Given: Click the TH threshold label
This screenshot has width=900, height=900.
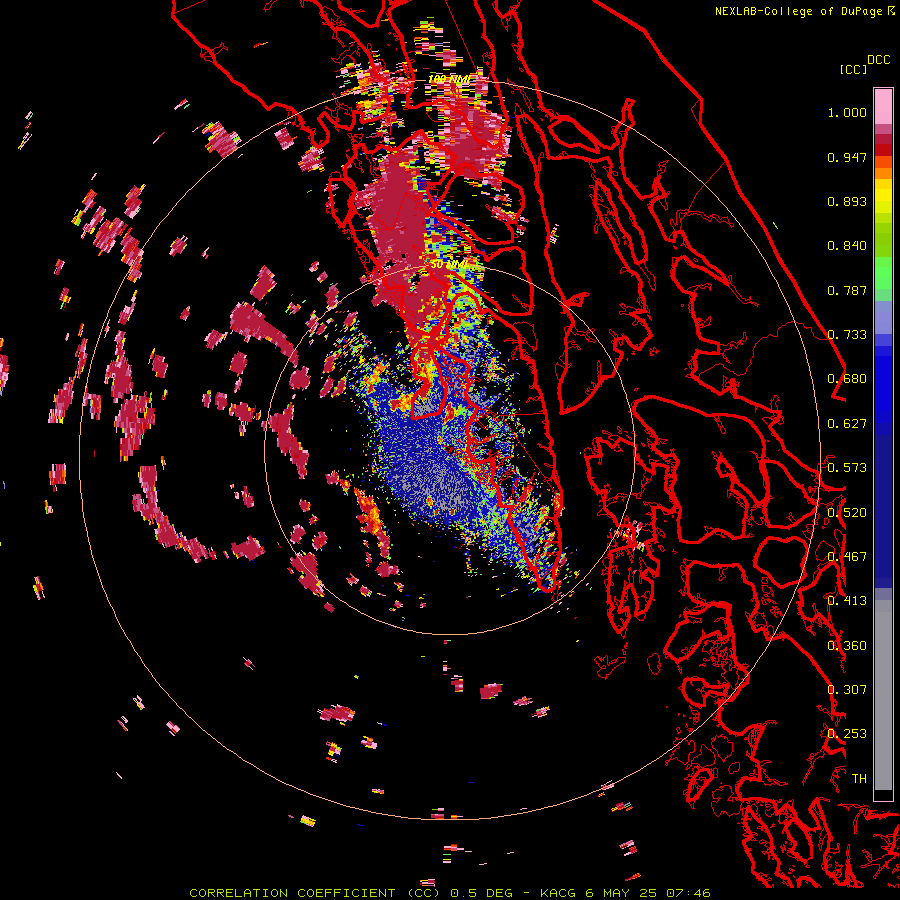Looking at the screenshot, I should 859,779.
